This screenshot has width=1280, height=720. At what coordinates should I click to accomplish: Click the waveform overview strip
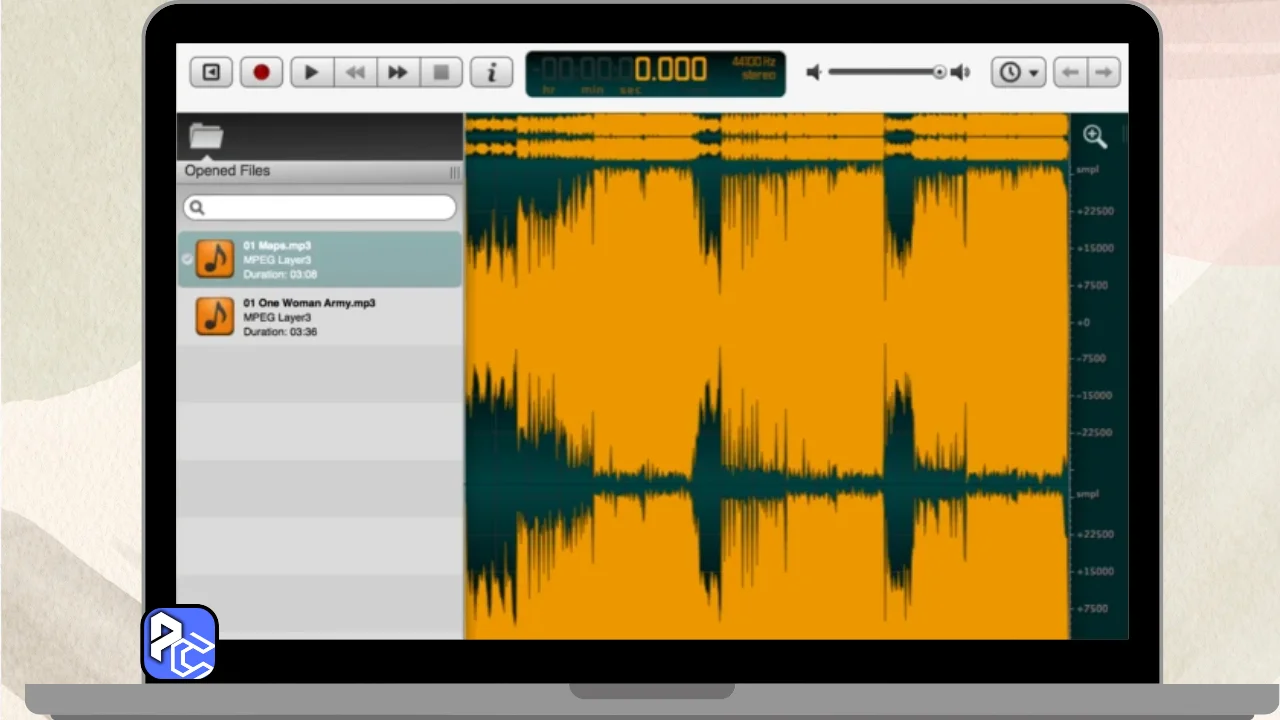click(x=767, y=137)
